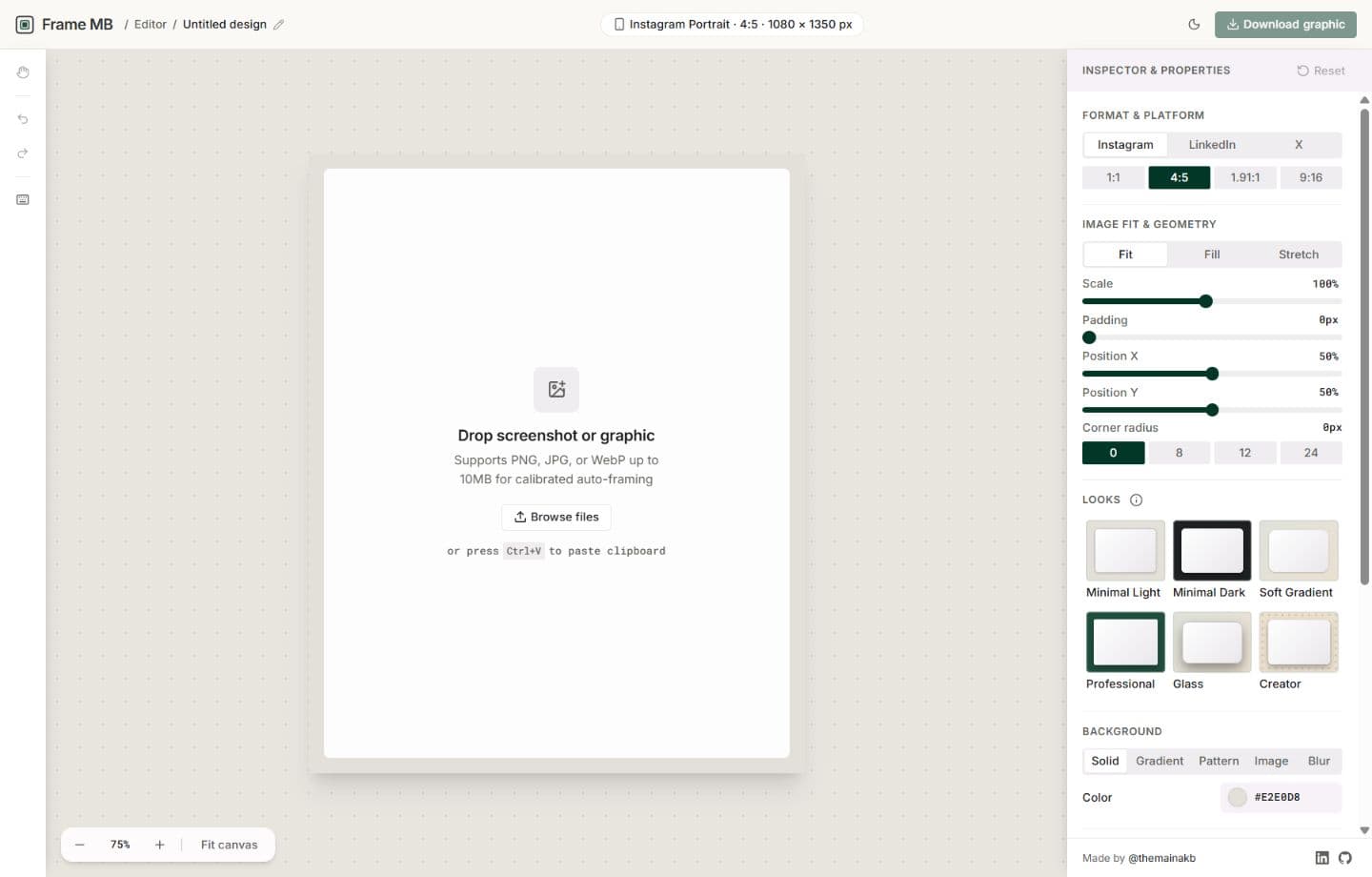The width and height of the screenshot is (1372, 877).
Task: Click the image upload icon in the drop zone
Action: [556, 389]
